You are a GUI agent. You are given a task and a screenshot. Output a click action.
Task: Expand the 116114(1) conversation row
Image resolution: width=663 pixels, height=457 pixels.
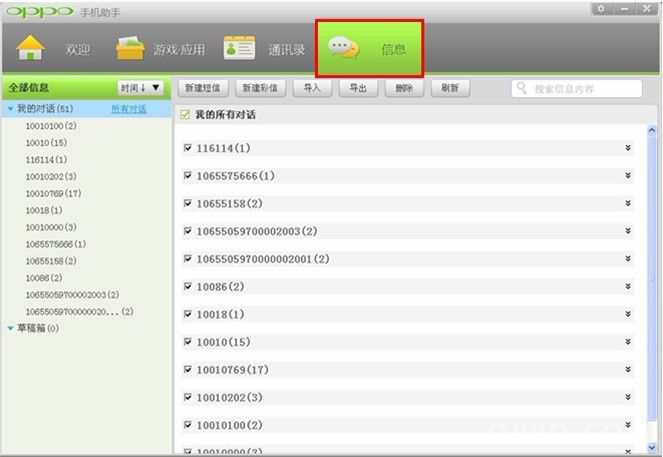point(628,148)
